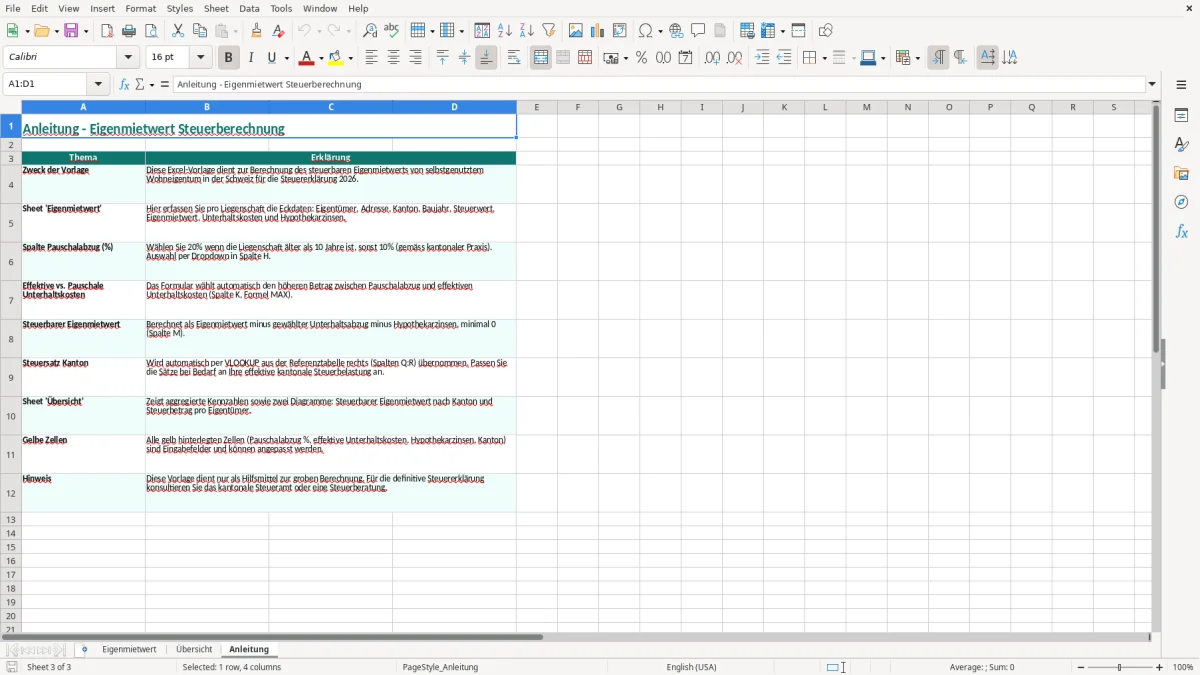Viewport: 1200px width, 675px height.
Task: Toggle Italic formatting
Action: [x=250, y=58]
